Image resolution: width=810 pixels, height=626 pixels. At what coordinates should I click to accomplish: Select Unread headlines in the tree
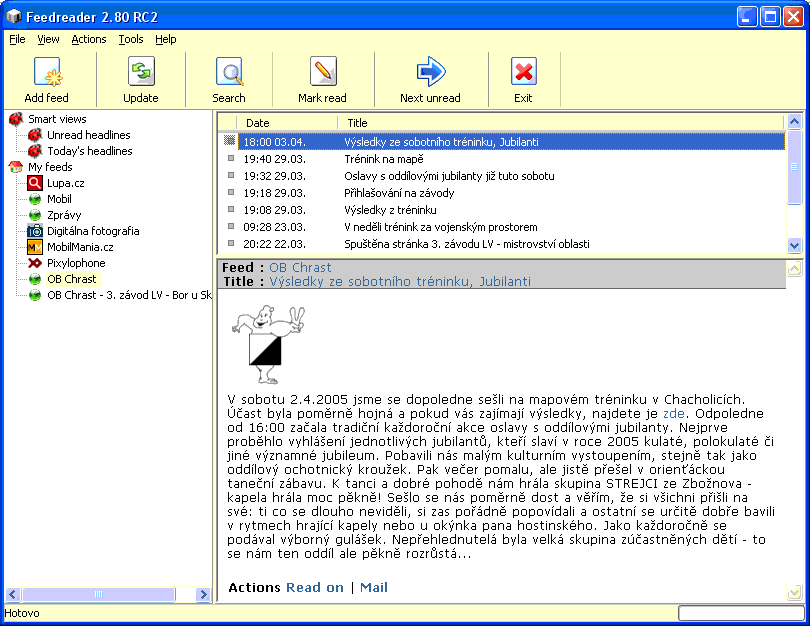[89, 135]
